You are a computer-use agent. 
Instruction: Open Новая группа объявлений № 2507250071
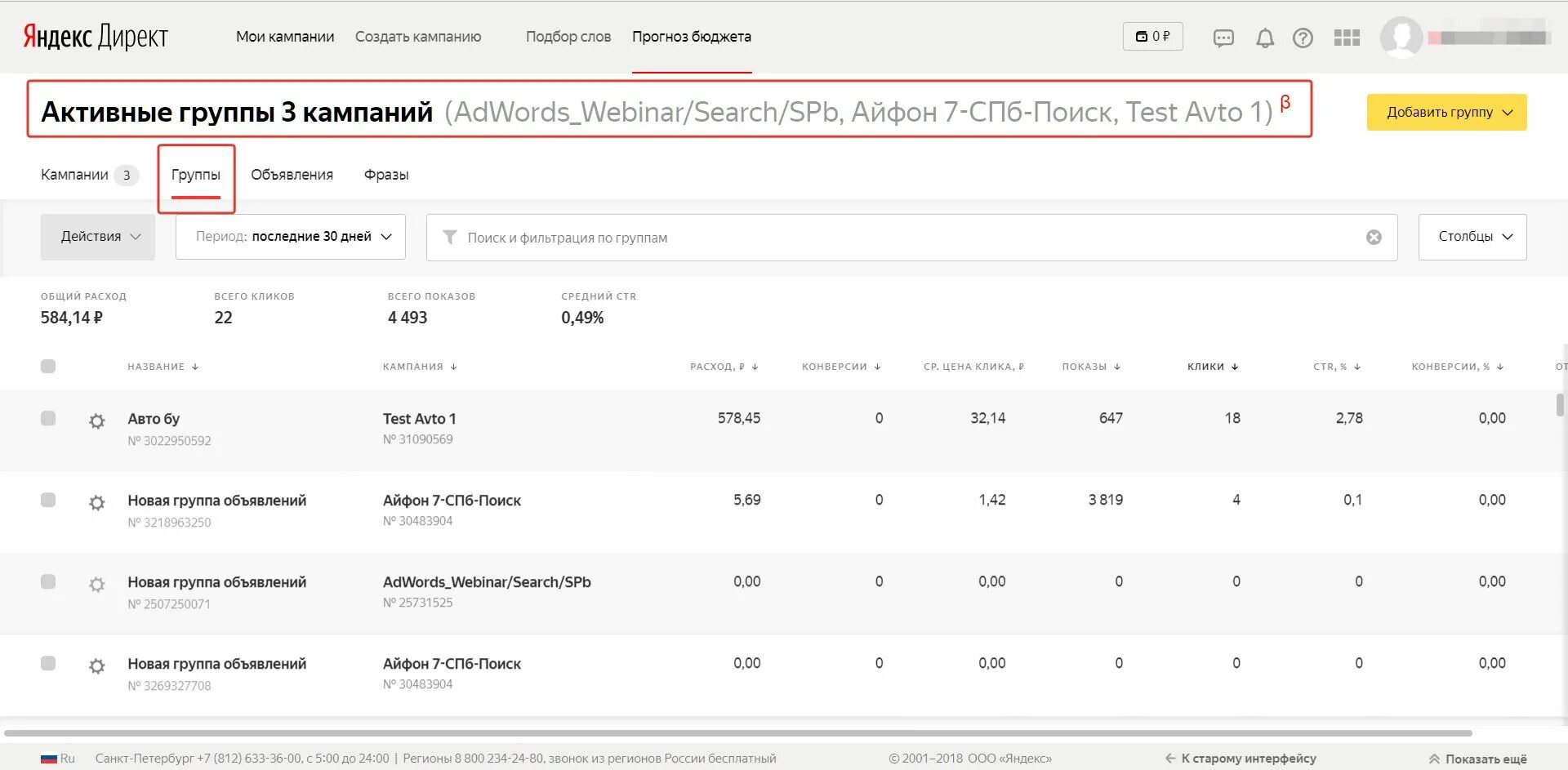217,582
